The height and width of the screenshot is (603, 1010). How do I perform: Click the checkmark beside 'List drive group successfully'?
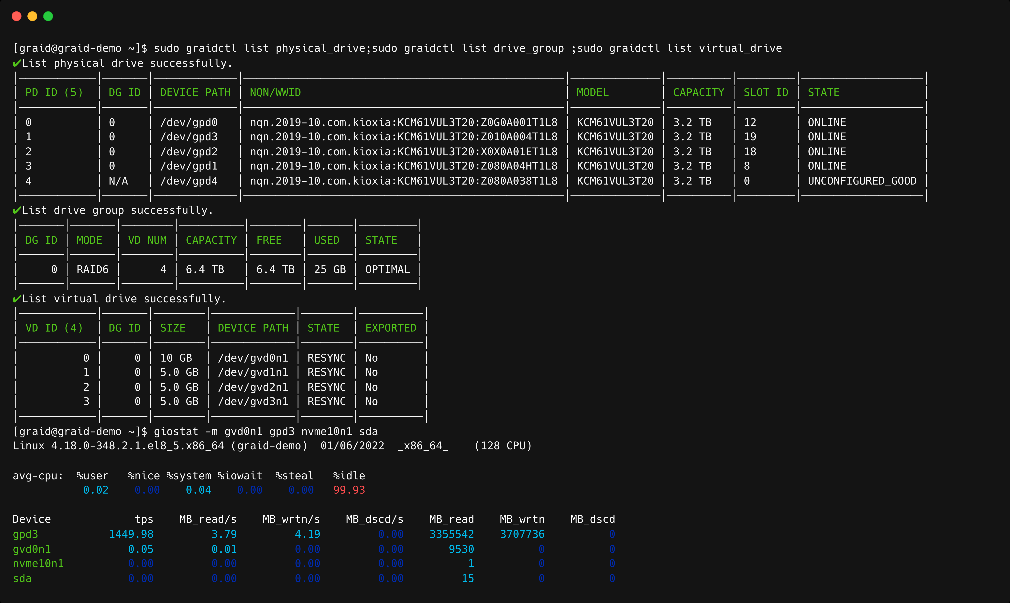tap(18, 209)
